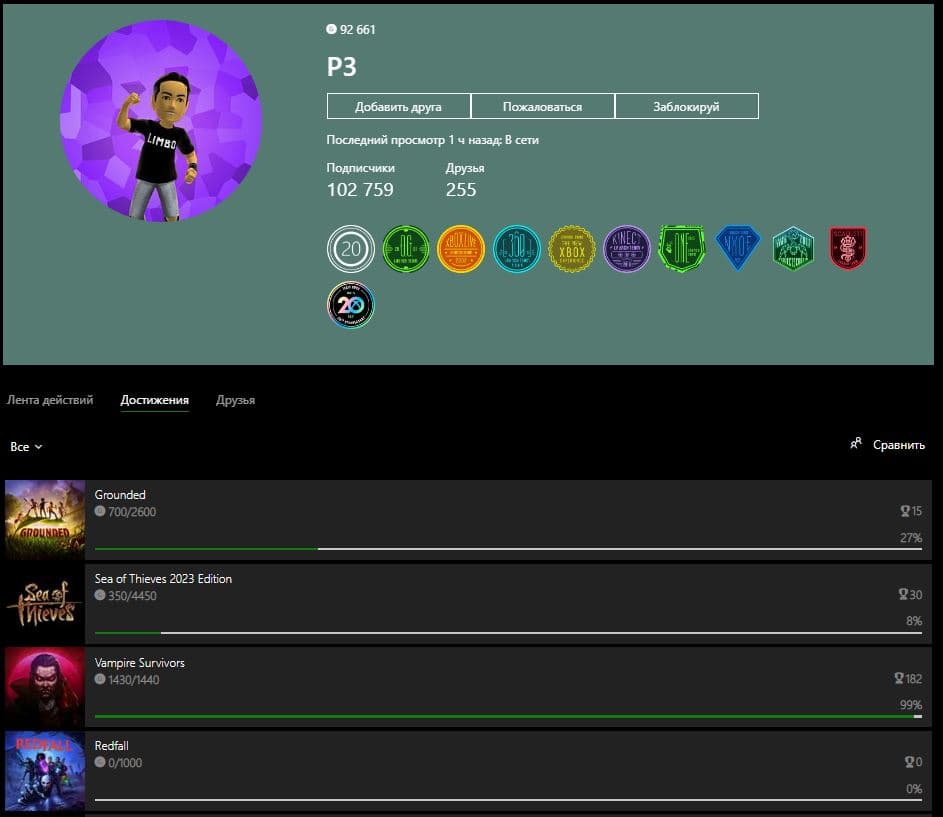Click the Redfall trophy icon showing 0
This screenshot has width=943, height=817.
click(x=910, y=762)
